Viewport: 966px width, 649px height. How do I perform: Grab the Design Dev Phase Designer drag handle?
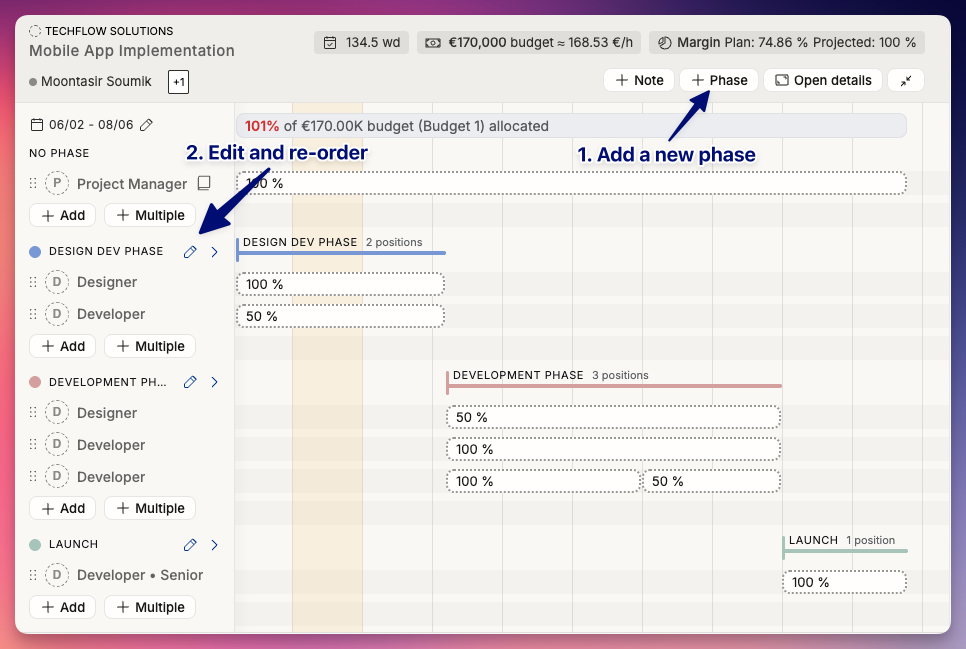33,282
